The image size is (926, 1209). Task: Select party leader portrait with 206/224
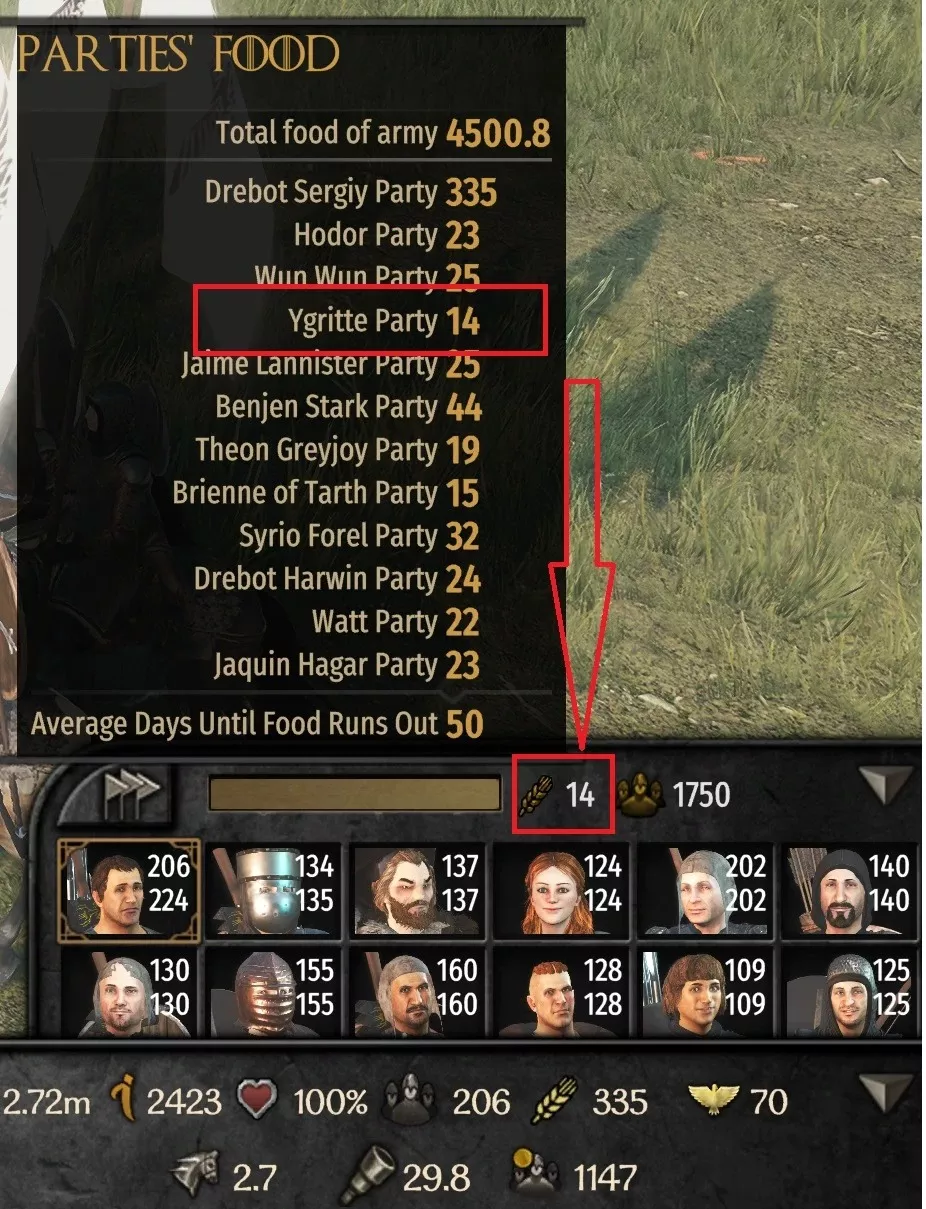pos(129,891)
